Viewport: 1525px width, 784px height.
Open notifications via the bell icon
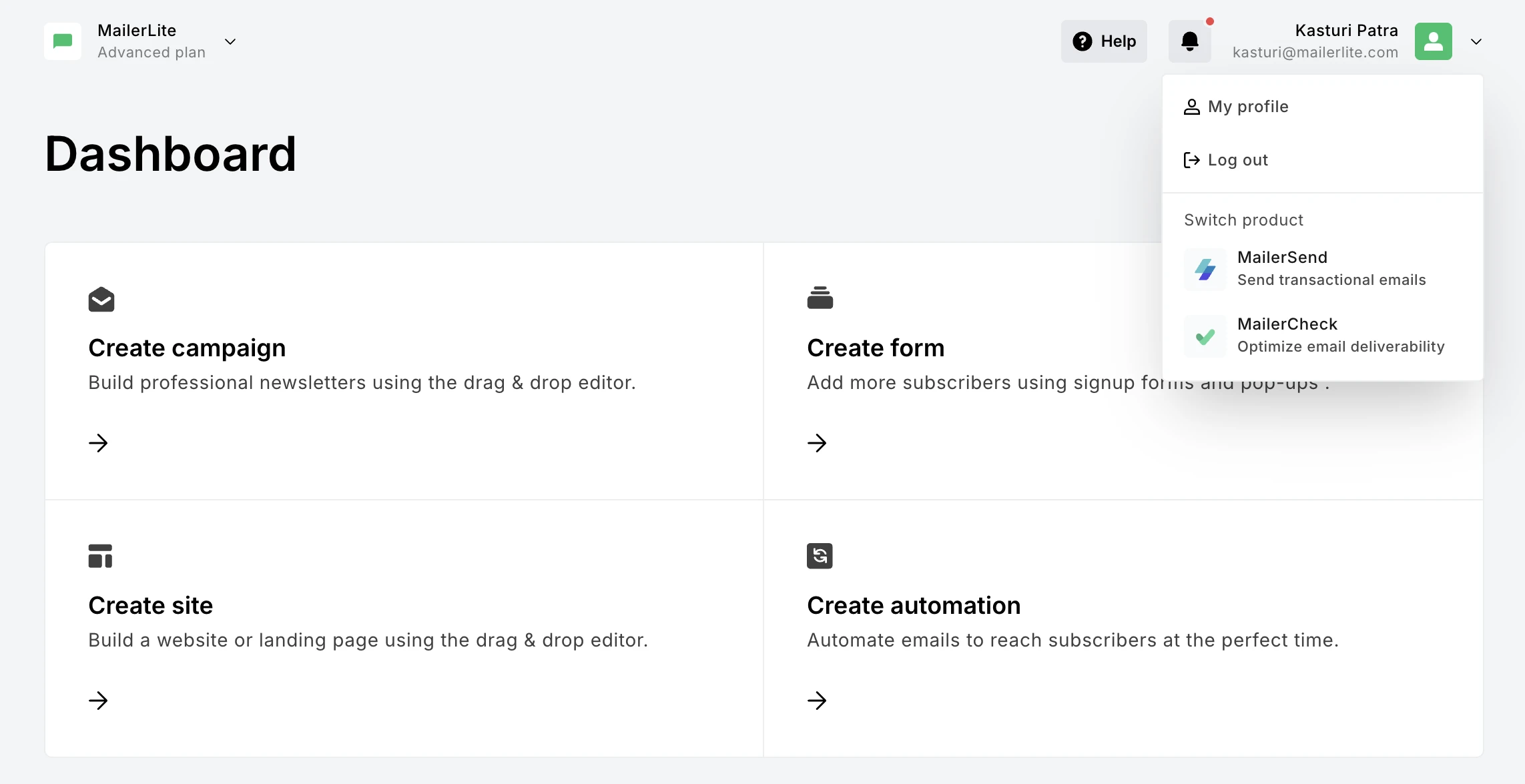1190,41
